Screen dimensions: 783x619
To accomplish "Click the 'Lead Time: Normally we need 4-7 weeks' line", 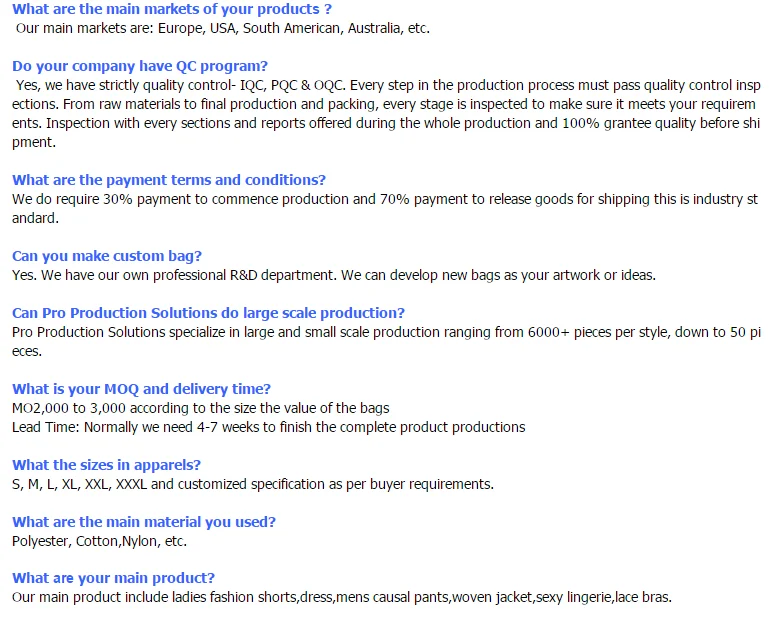I will click(269, 427).
